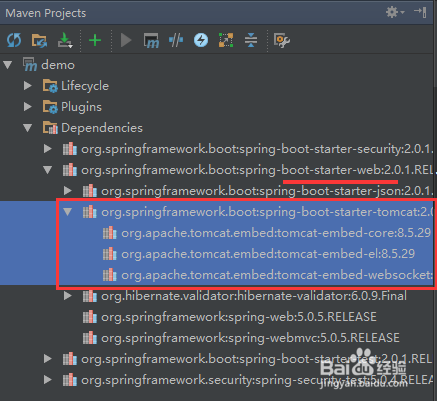The height and width of the screenshot is (401, 437).
Task: Click the Maven Projects panel title
Action: pos(46,13)
